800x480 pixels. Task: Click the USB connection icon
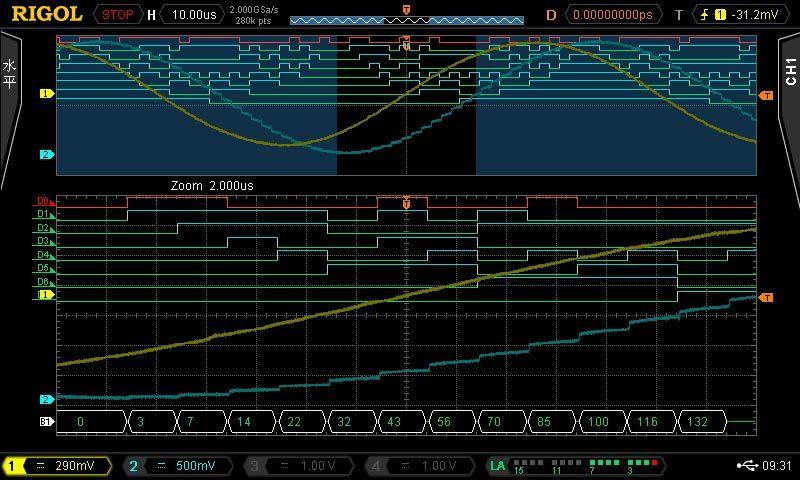point(746,466)
